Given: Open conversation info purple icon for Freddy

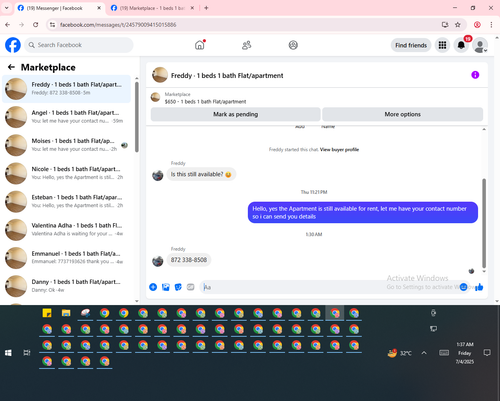Looking at the screenshot, I should click(475, 75).
